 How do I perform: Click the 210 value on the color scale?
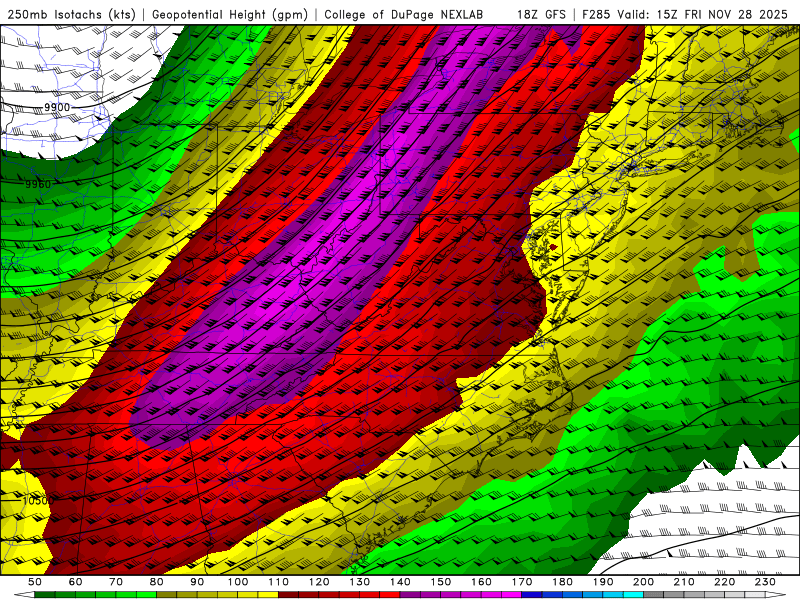(x=684, y=582)
